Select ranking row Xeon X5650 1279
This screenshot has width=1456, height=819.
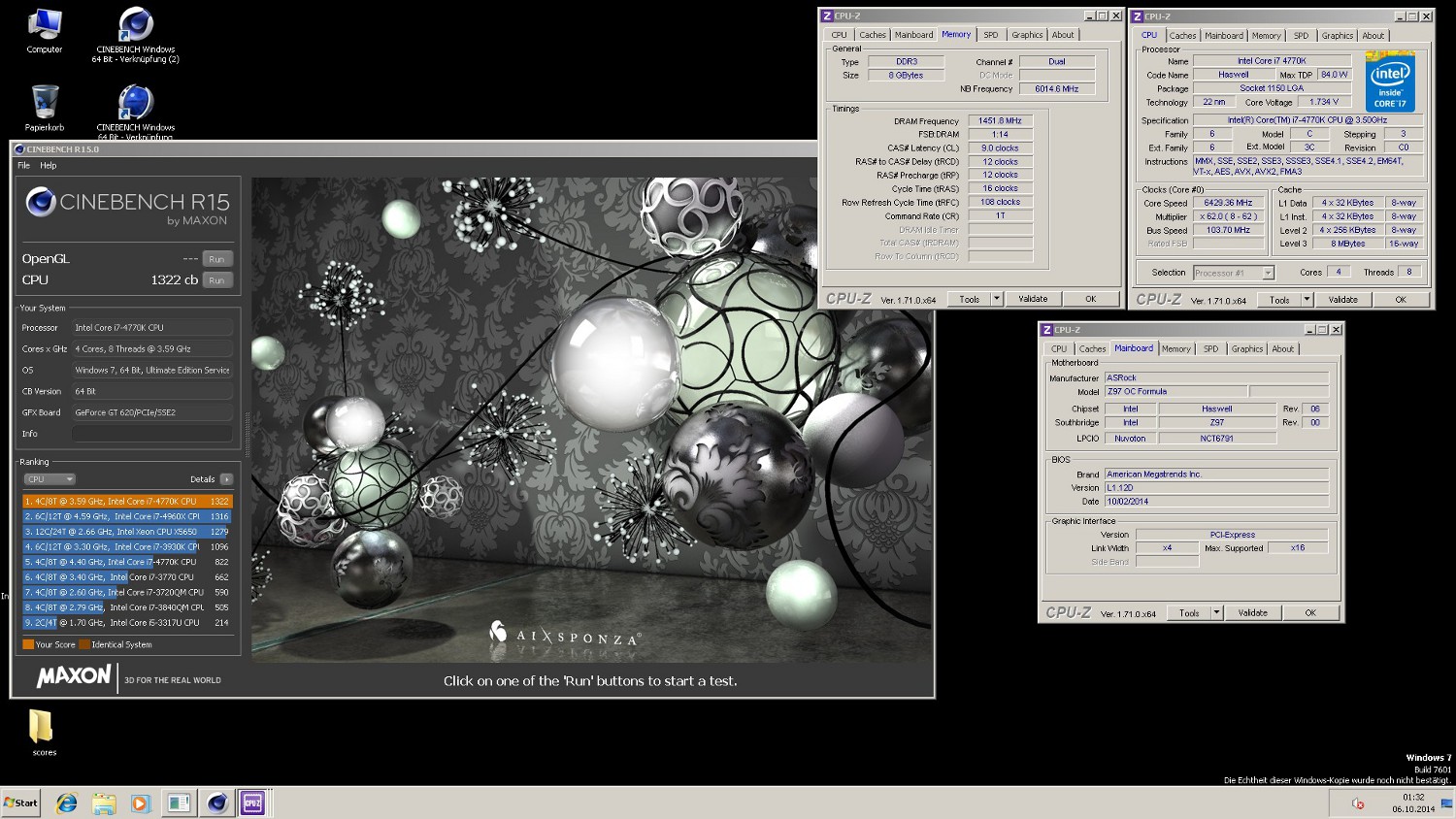coord(127,532)
